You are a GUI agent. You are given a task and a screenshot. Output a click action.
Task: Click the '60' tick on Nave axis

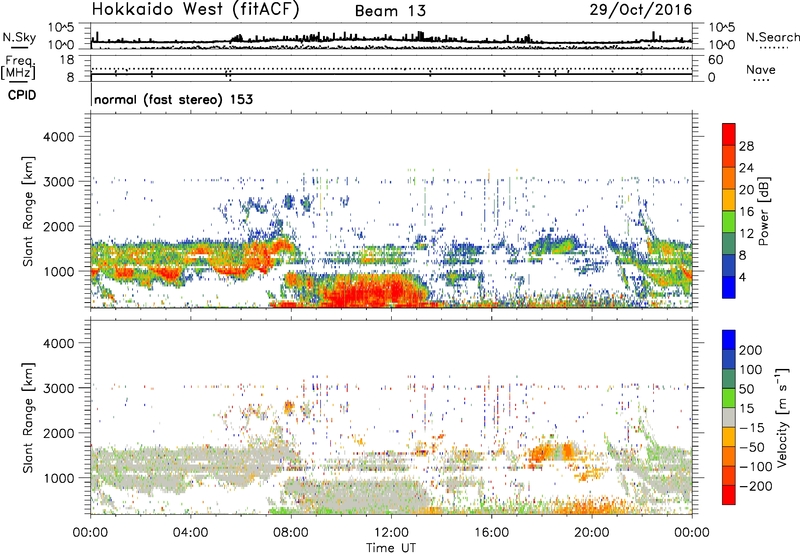coord(715,60)
